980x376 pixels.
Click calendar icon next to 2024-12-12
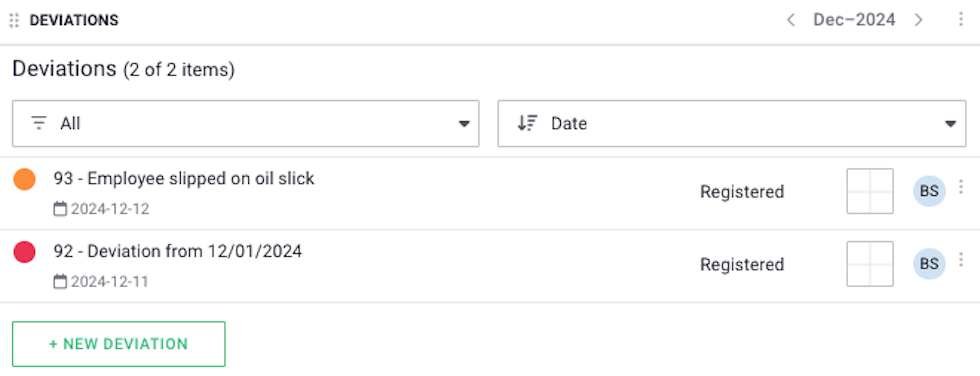[60, 209]
